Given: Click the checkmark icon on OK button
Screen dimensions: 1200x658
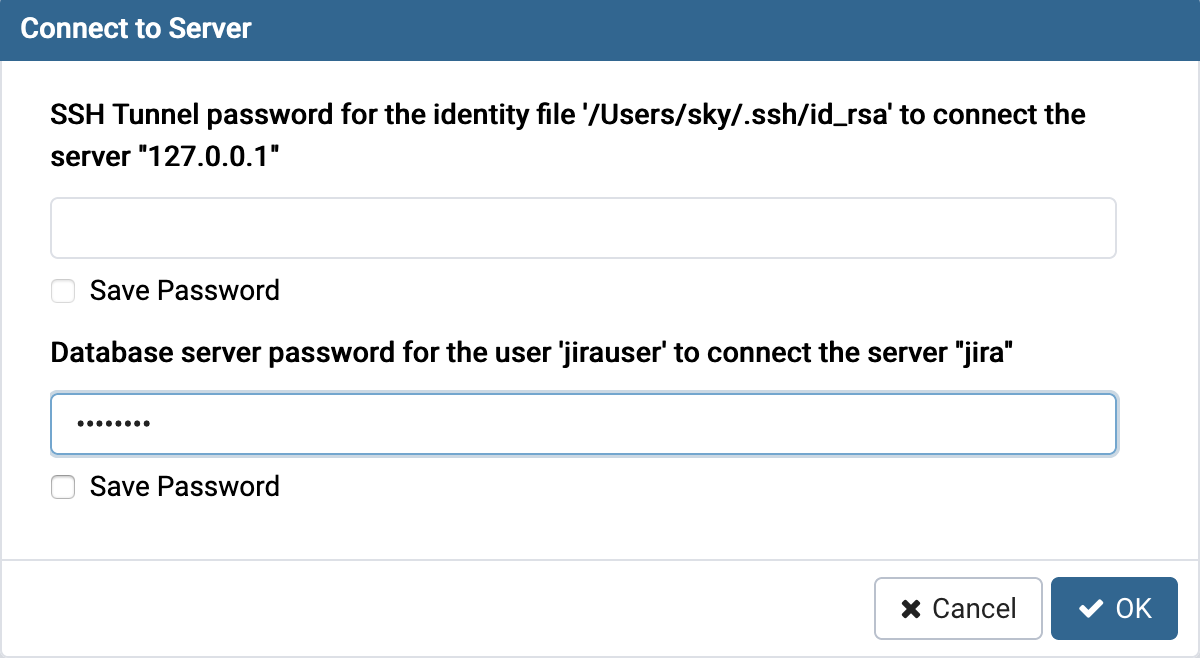Looking at the screenshot, I should (1091, 608).
